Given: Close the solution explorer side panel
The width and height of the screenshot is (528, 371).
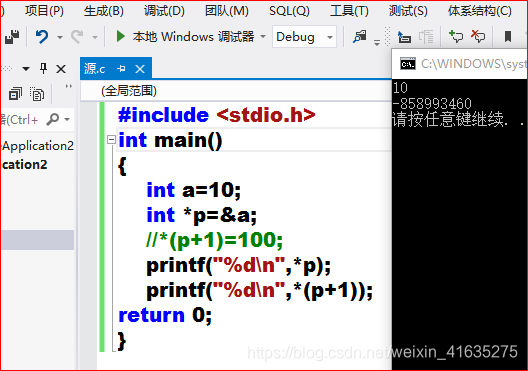Looking at the screenshot, I should point(61,69).
